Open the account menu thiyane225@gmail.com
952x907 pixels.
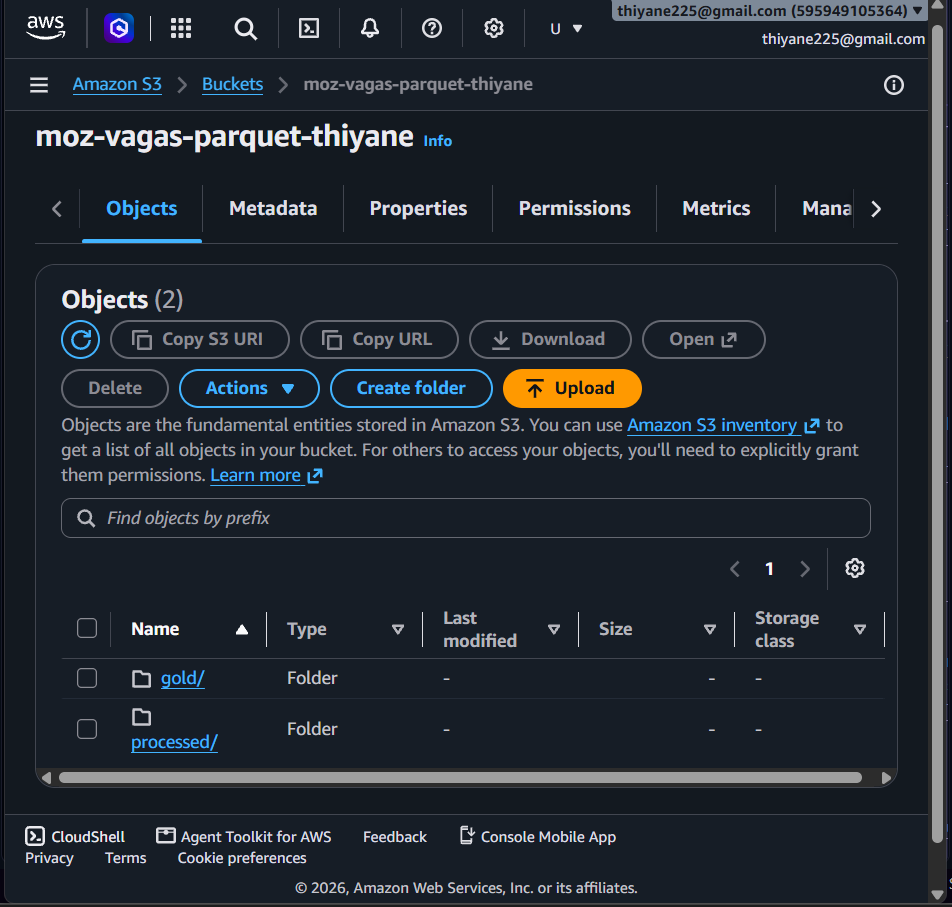click(x=770, y=10)
